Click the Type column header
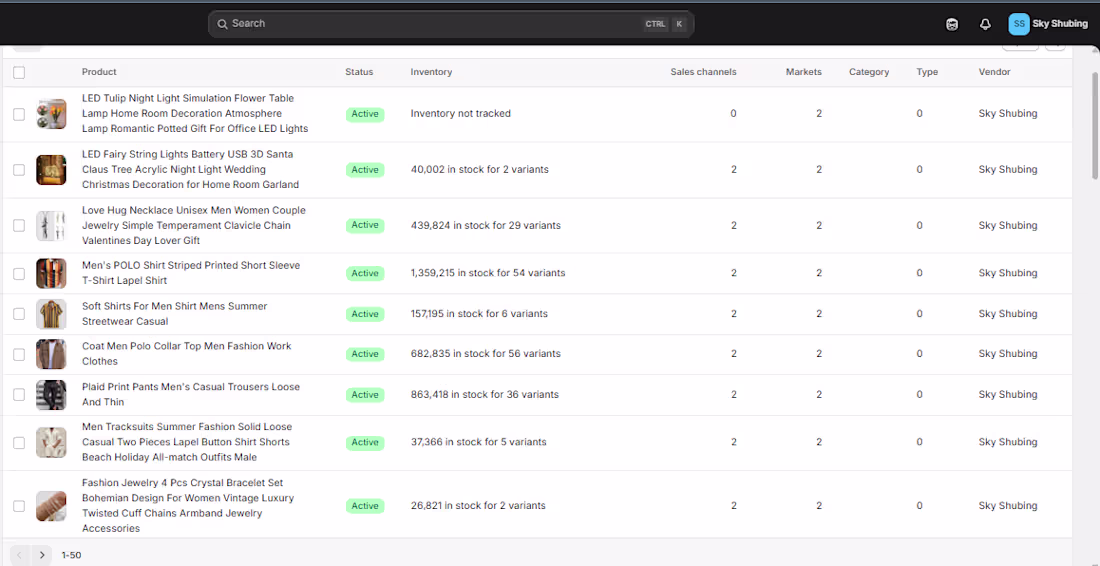This screenshot has width=1100, height=566. (x=927, y=72)
